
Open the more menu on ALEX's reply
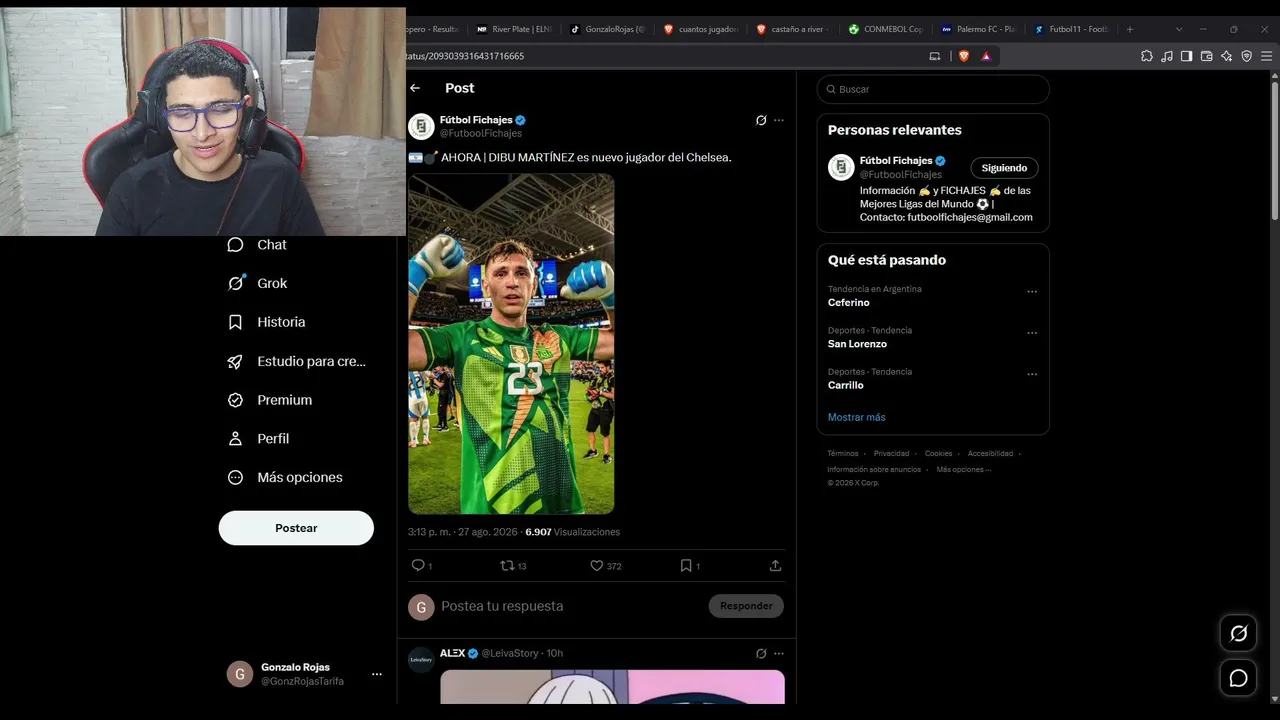tap(779, 653)
